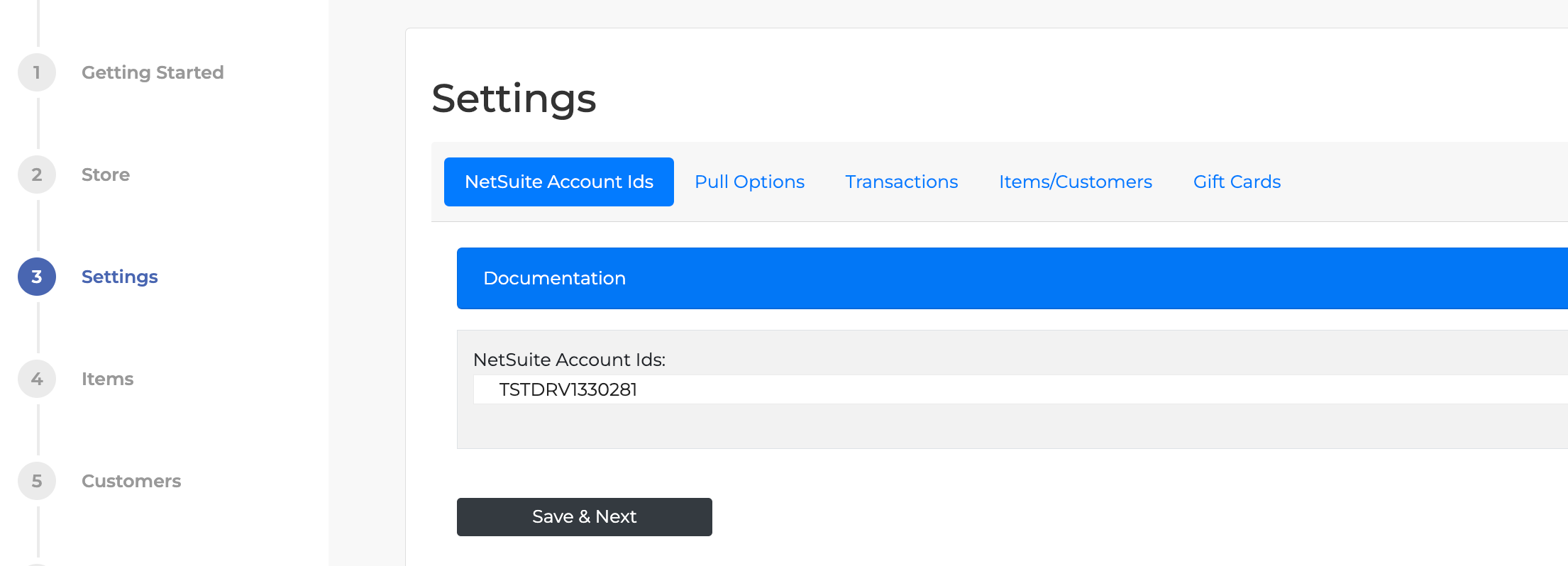Click the NetSuite Account Ids field label

click(x=569, y=360)
